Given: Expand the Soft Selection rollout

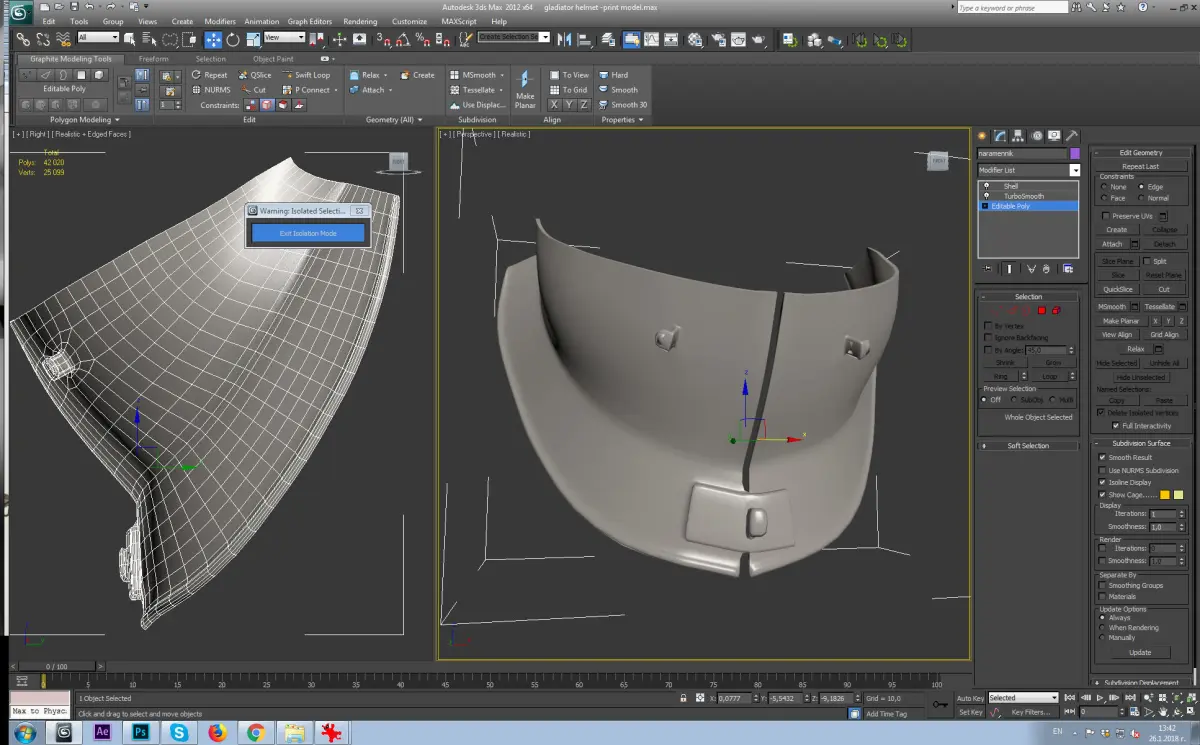Looking at the screenshot, I should 1028,446.
